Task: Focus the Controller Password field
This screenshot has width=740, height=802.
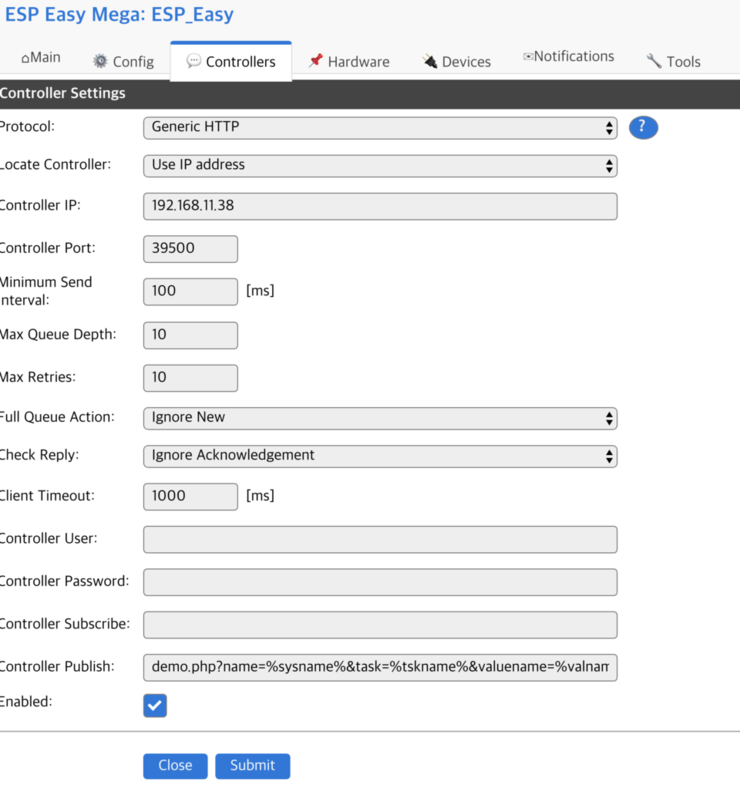Action: [x=380, y=582]
